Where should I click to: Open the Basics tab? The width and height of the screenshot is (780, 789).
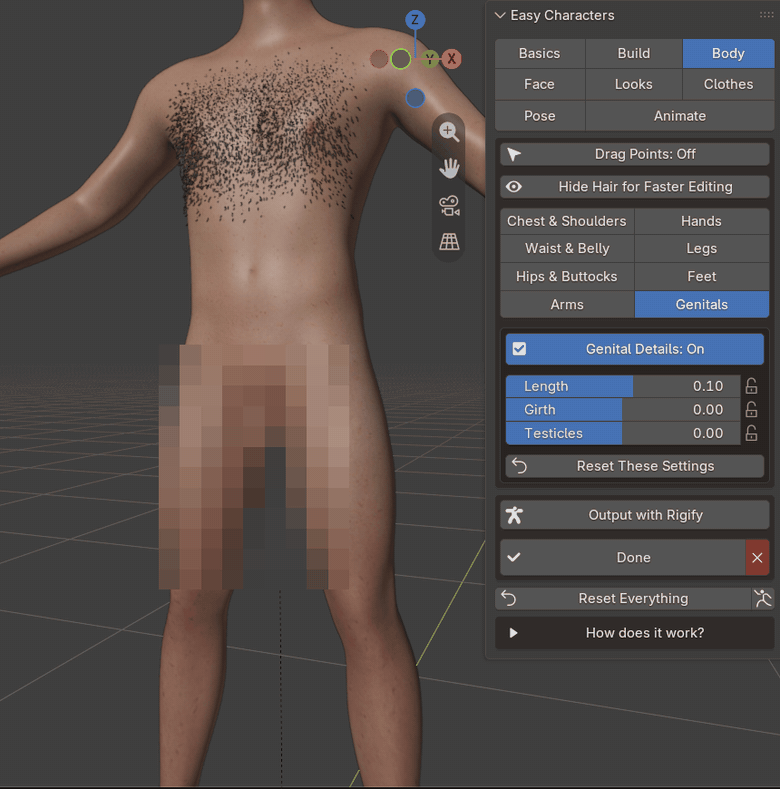click(x=539, y=53)
